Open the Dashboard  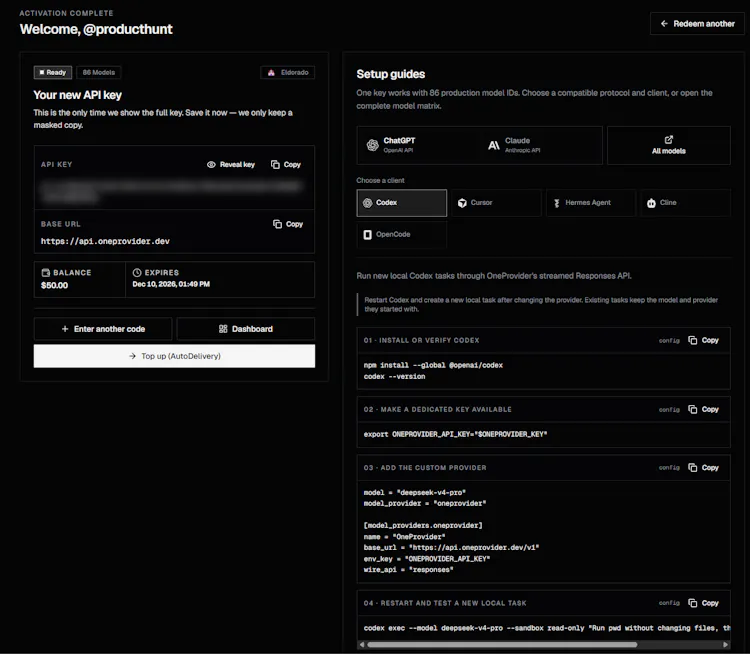(x=246, y=329)
